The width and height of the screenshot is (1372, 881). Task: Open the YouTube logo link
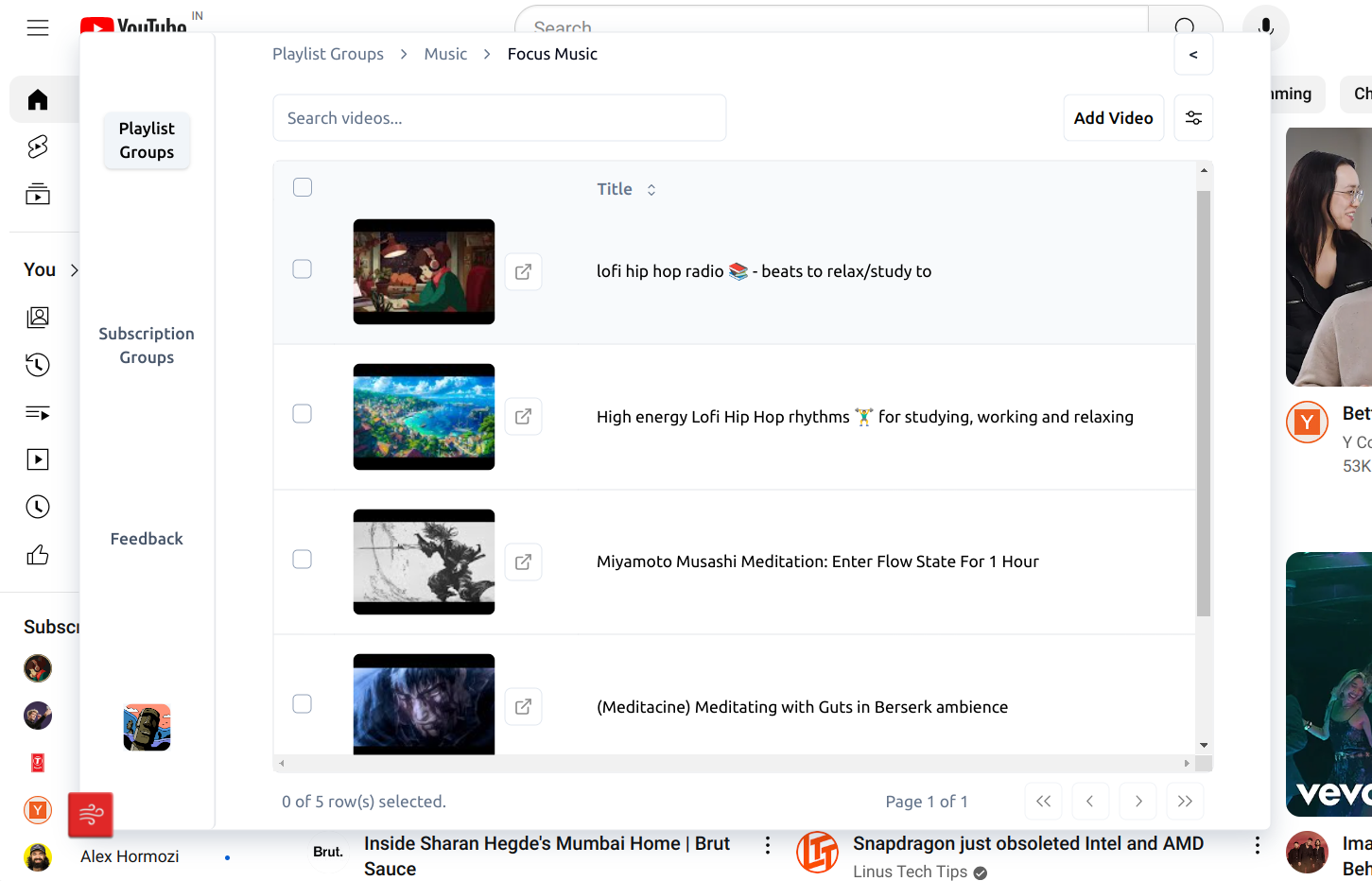[x=134, y=26]
